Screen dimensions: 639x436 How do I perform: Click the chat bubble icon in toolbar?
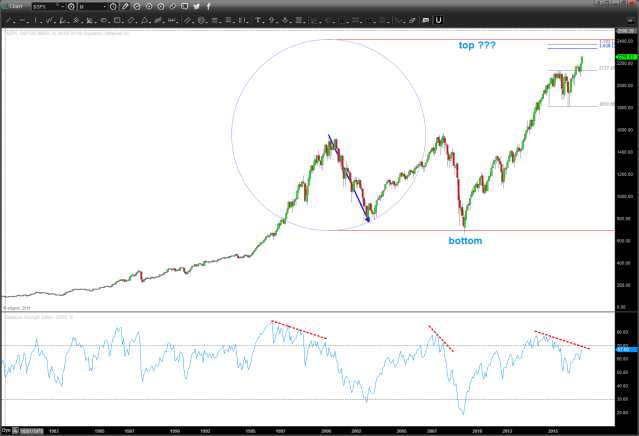click(x=184, y=7)
